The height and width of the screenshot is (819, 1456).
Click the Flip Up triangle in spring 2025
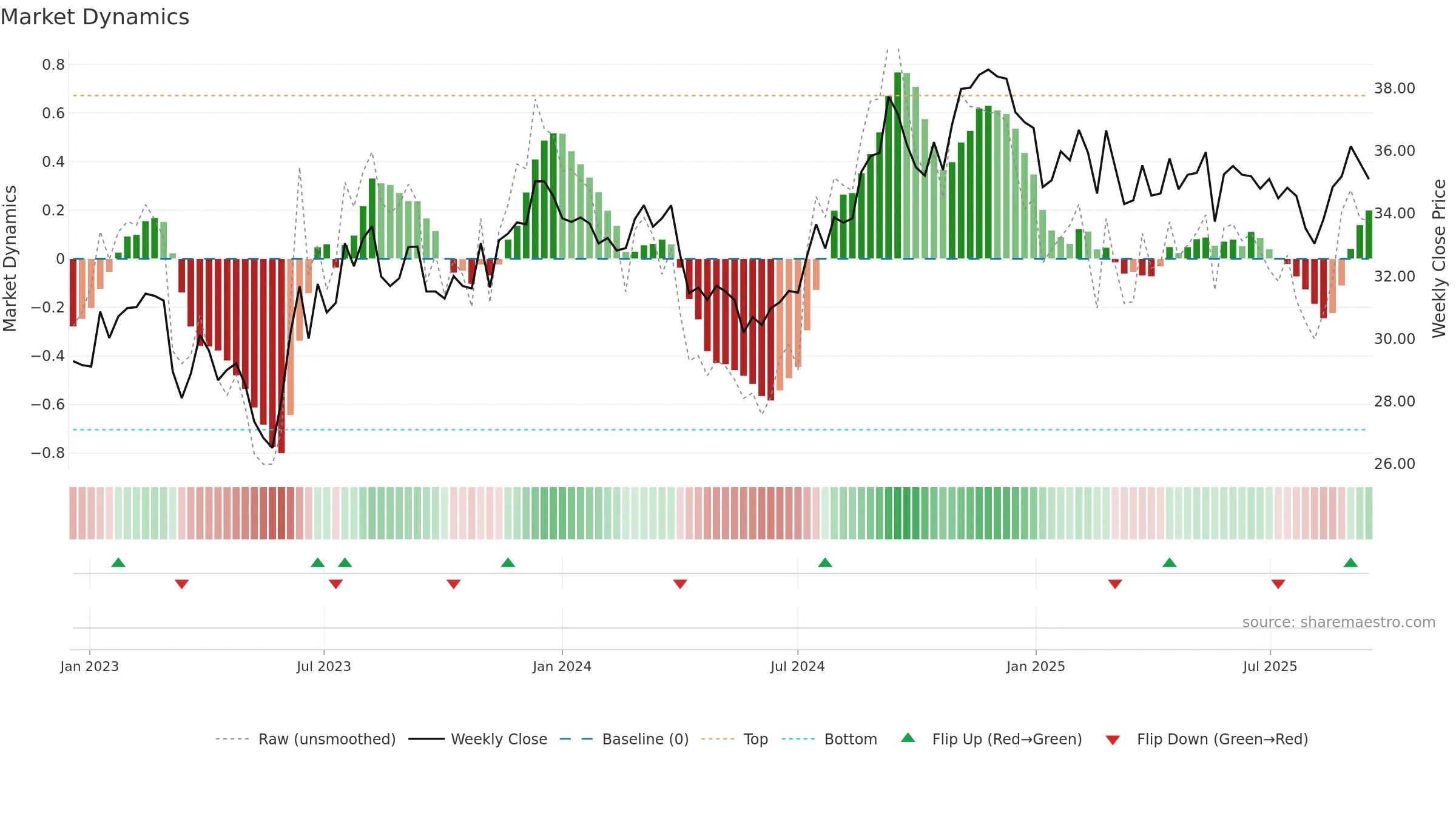(x=1170, y=562)
